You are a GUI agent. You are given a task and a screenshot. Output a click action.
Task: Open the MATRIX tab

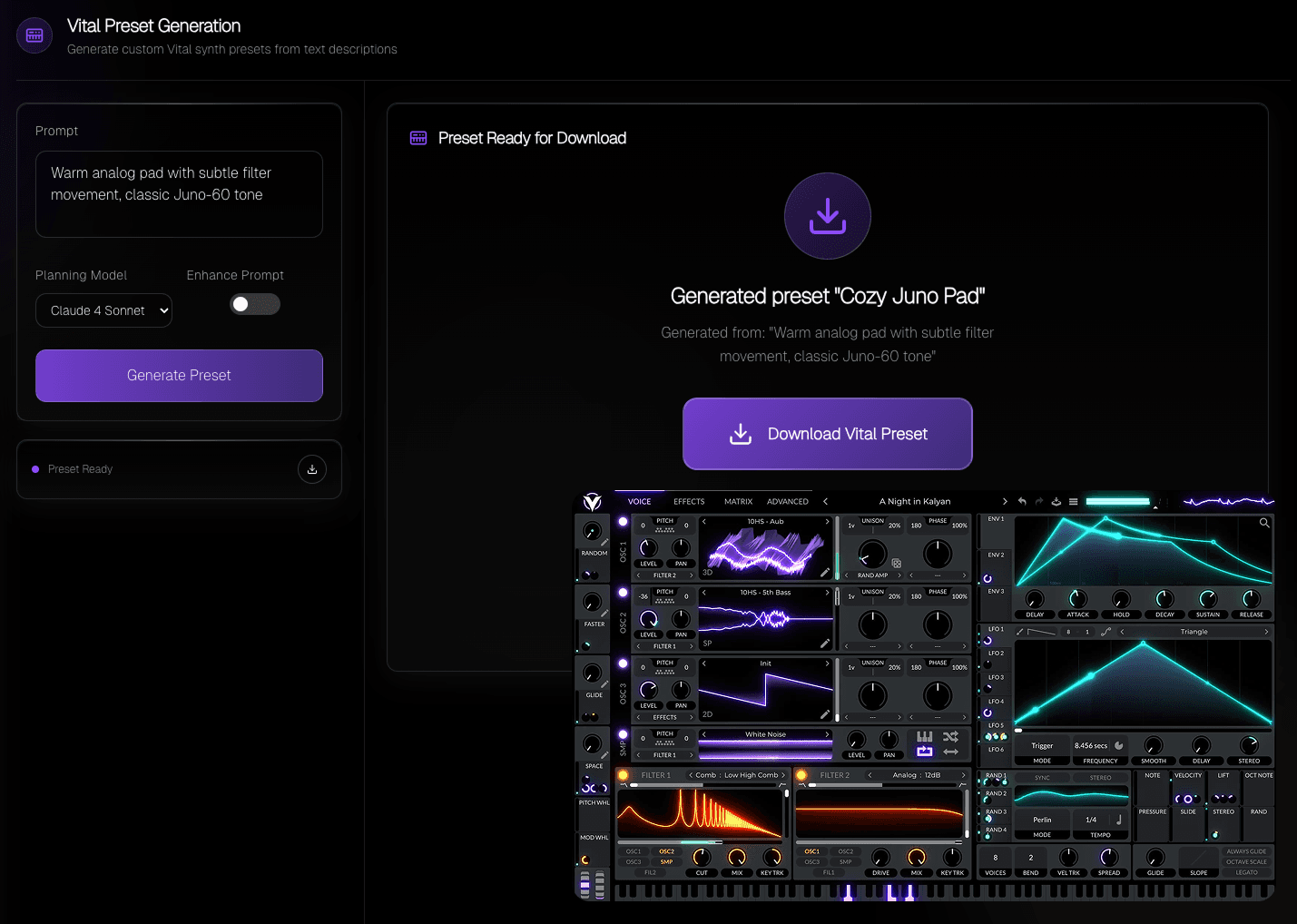point(738,501)
